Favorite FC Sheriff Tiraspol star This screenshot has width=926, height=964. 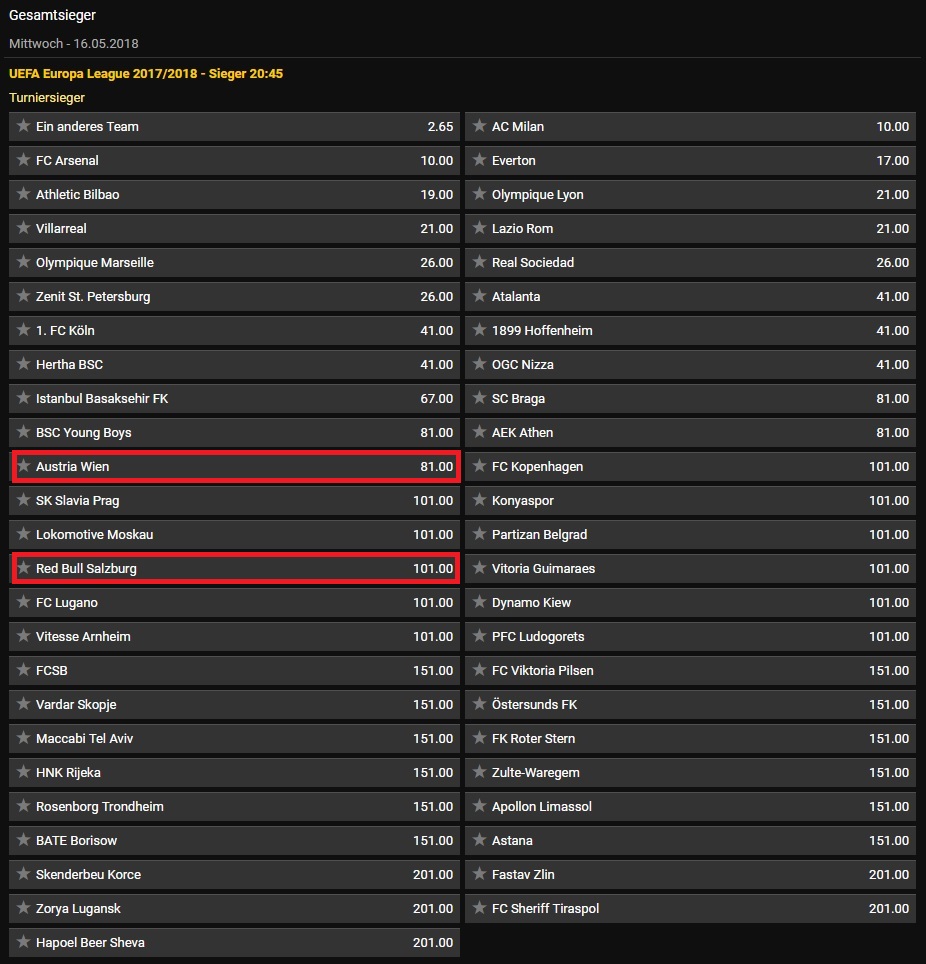point(480,908)
